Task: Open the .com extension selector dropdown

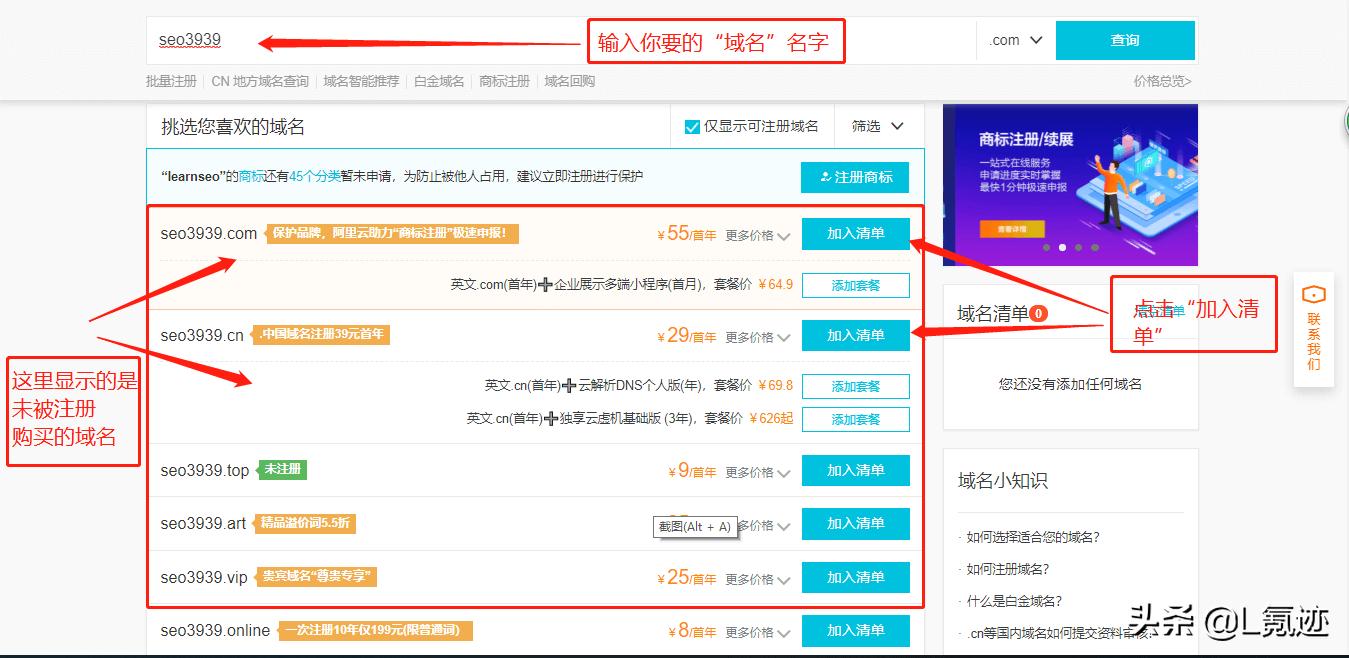Action: tap(1014, 40)
